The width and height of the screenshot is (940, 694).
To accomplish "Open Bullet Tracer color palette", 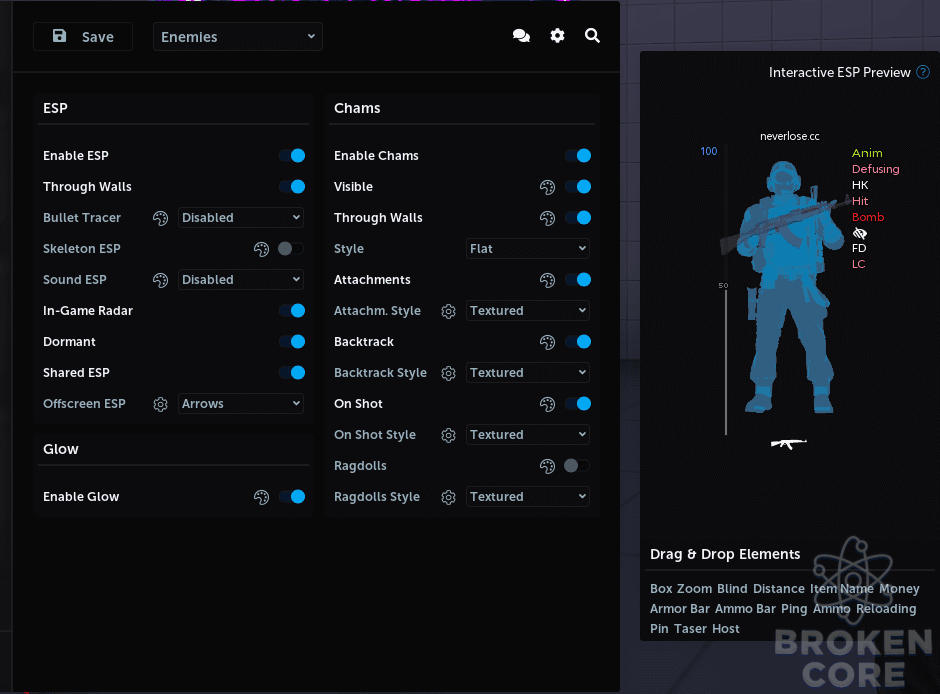I will [160, 218].
